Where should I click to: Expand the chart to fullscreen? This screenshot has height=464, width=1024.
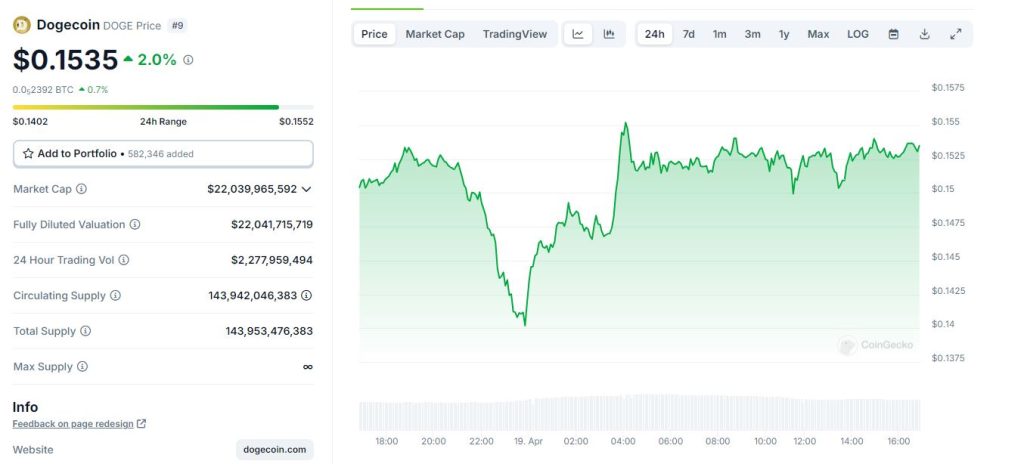(956, 34)
